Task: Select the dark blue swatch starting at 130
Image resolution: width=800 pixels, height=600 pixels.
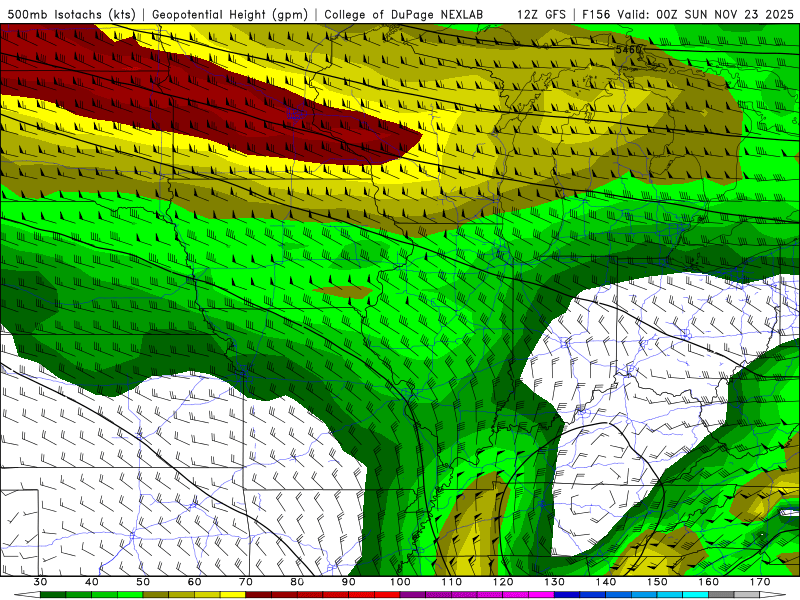Action: 567,595
